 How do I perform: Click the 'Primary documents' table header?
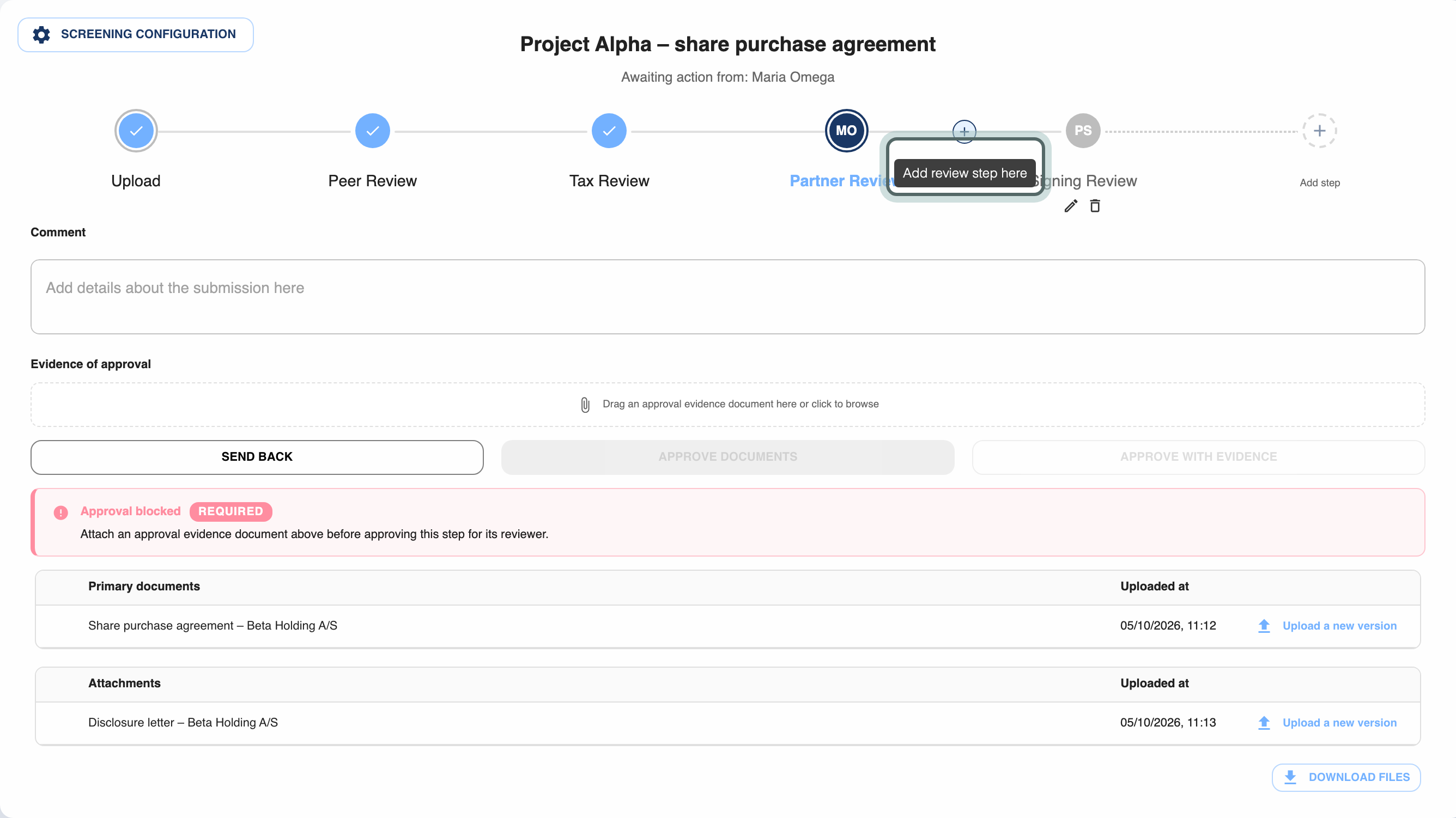[144, 587]
